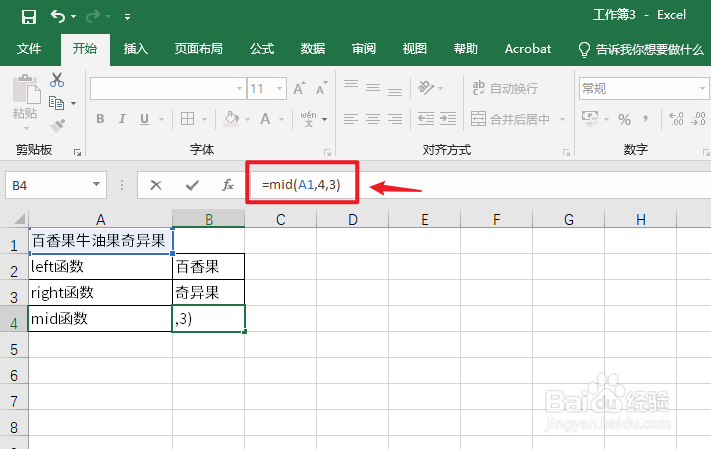The image size is (711, 449).
Task: Click the Cut scissors icon
Action: (57, 80)
